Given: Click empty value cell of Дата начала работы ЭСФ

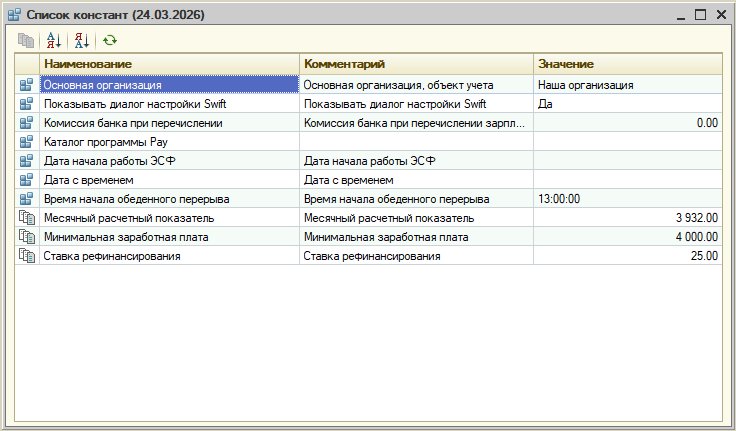Looking at the screenshot, I should pos(628,161).
